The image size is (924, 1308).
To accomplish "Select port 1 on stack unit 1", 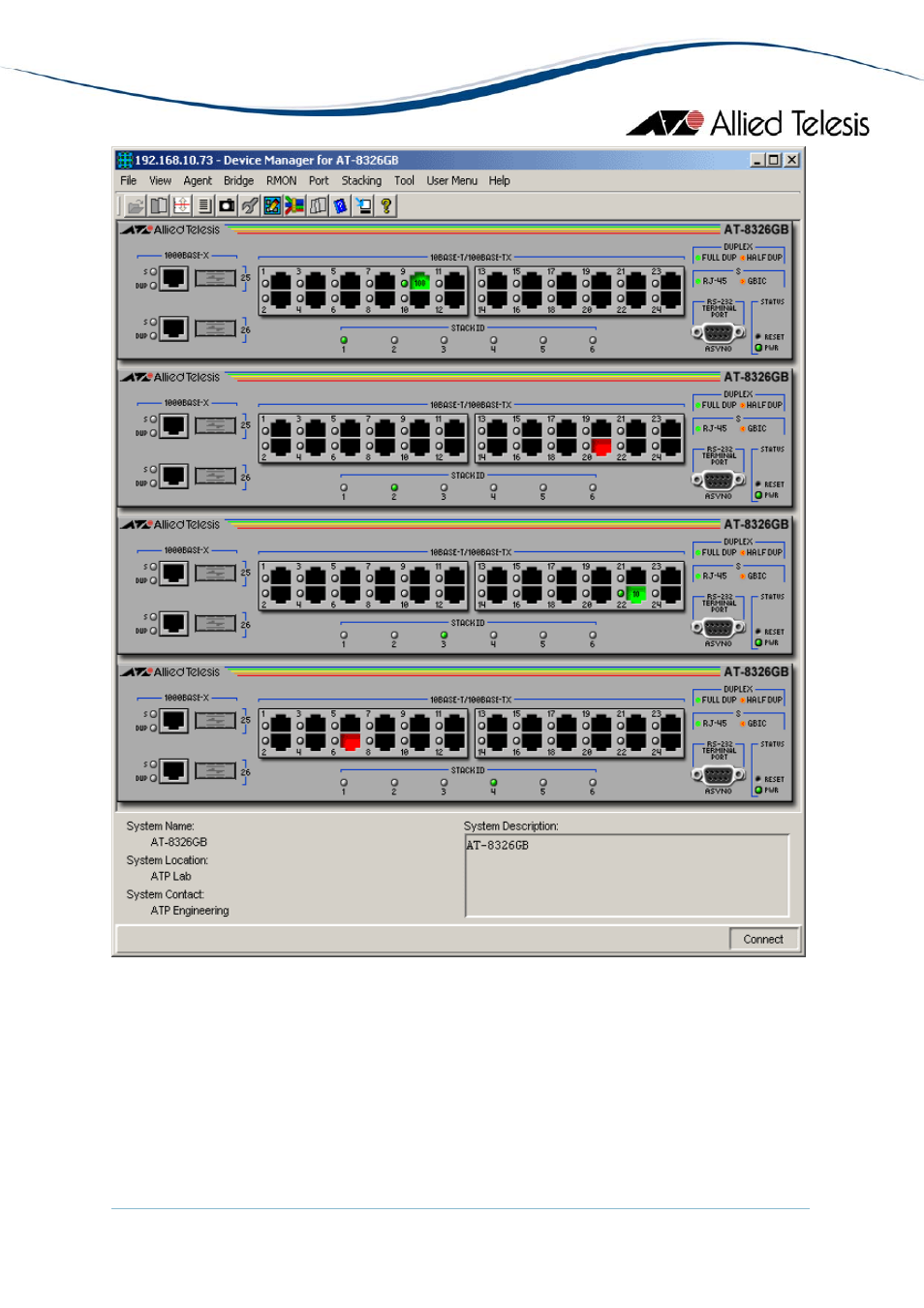I will 281,282.
